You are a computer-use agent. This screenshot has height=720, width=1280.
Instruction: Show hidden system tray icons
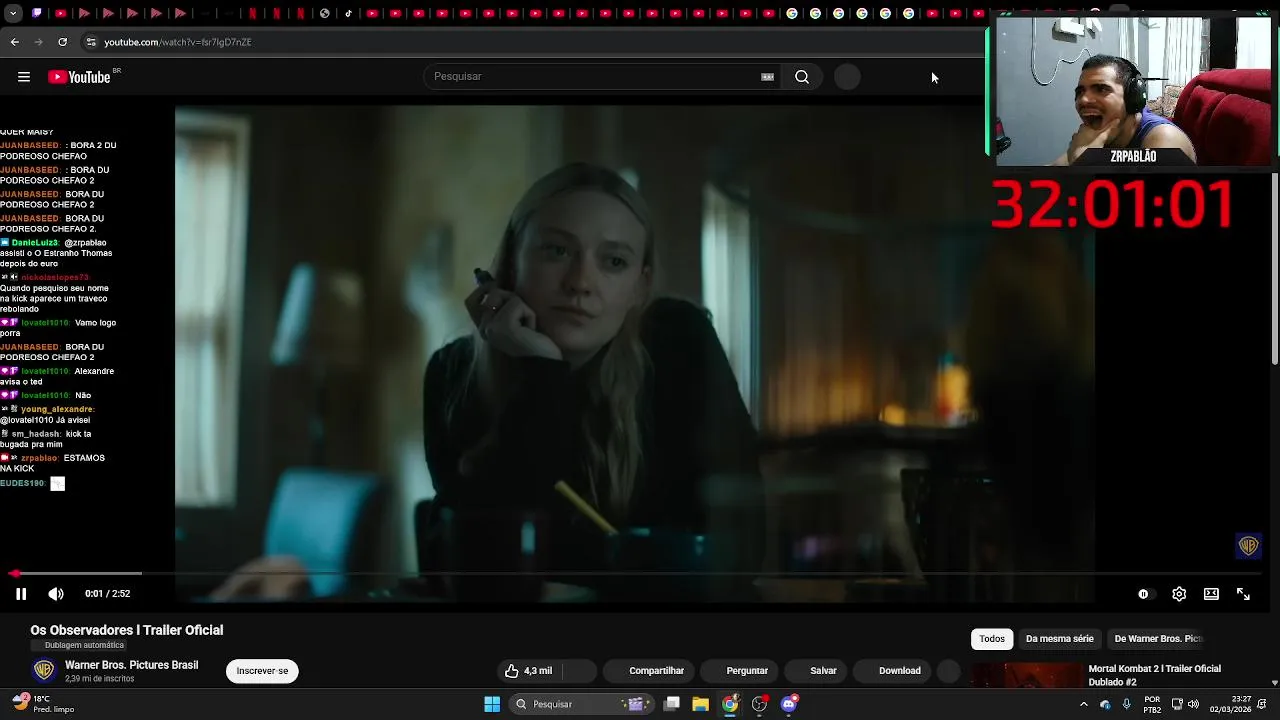tap(1083, 704)
